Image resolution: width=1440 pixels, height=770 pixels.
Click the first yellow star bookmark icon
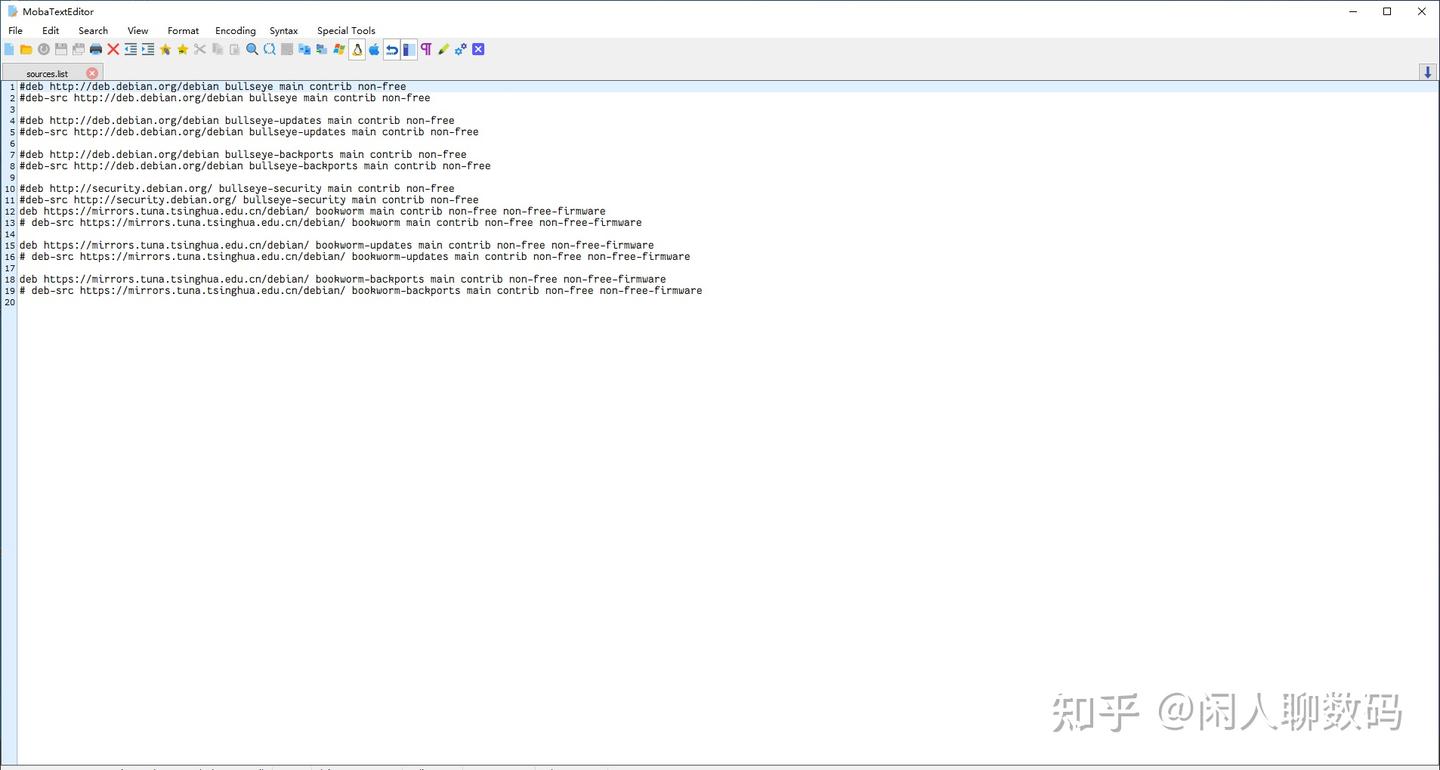pos(165,49)
